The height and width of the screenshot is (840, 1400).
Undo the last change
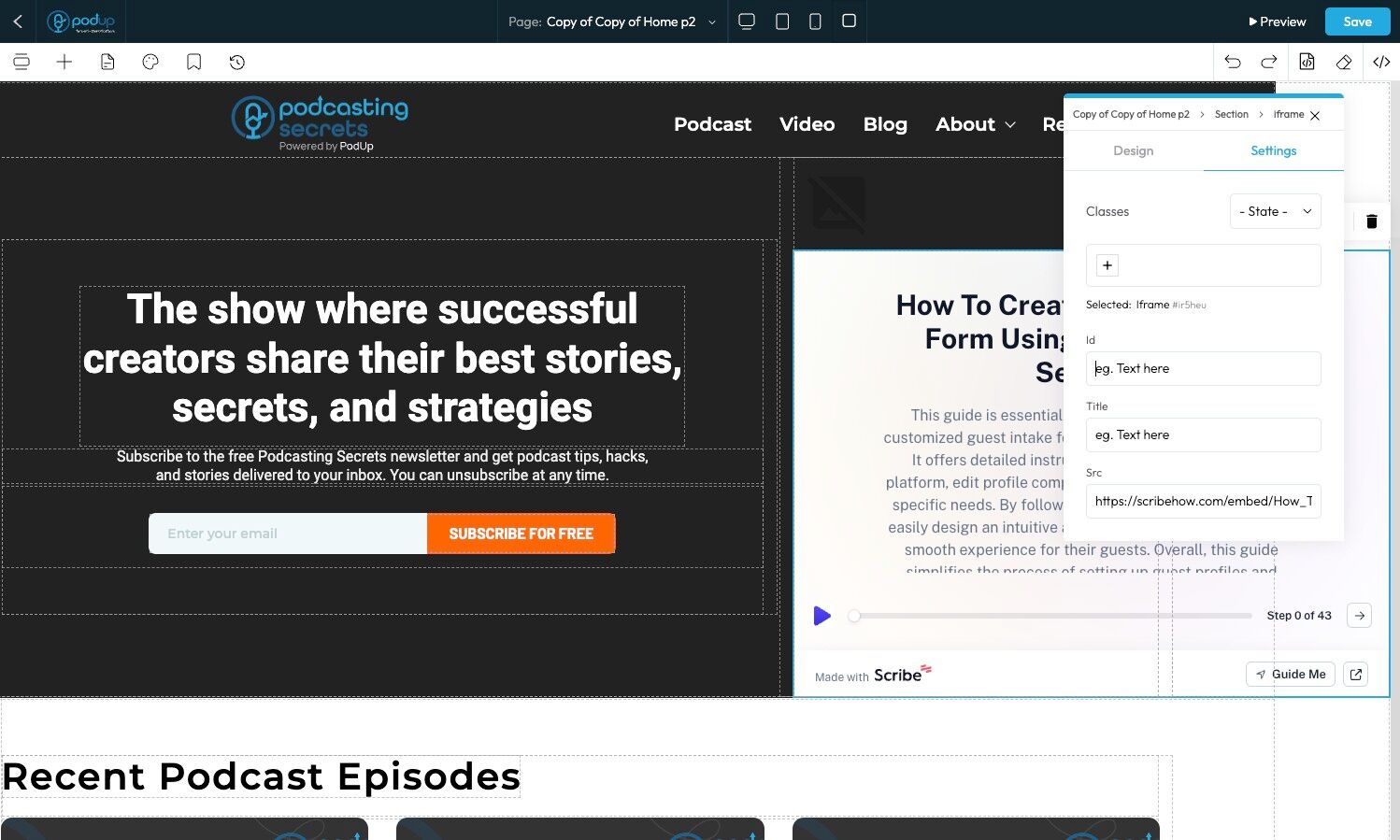1233,62
